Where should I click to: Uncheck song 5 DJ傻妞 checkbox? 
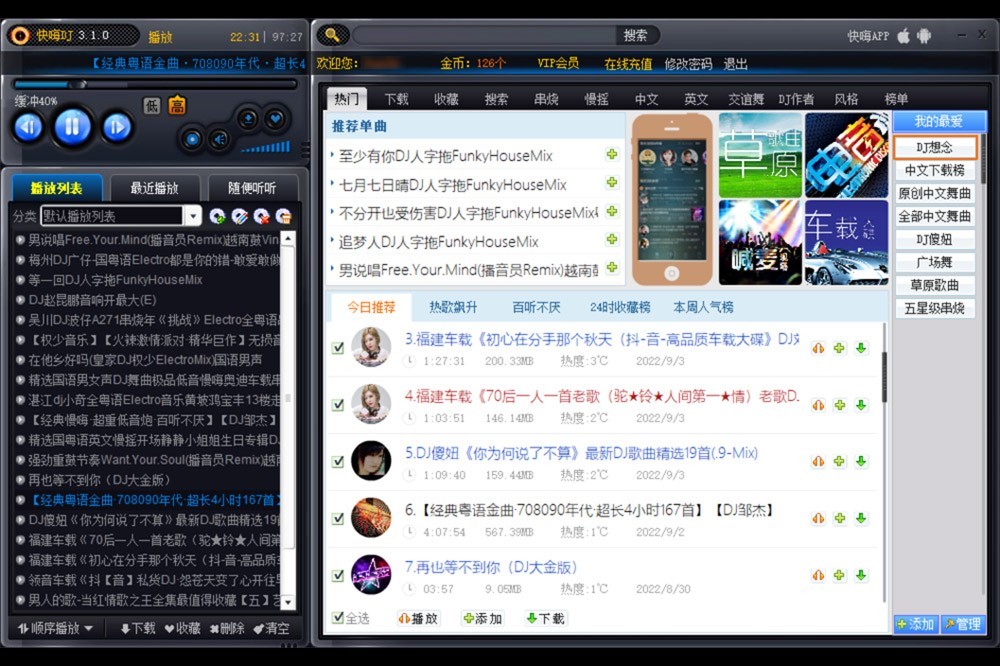(338, 461)
